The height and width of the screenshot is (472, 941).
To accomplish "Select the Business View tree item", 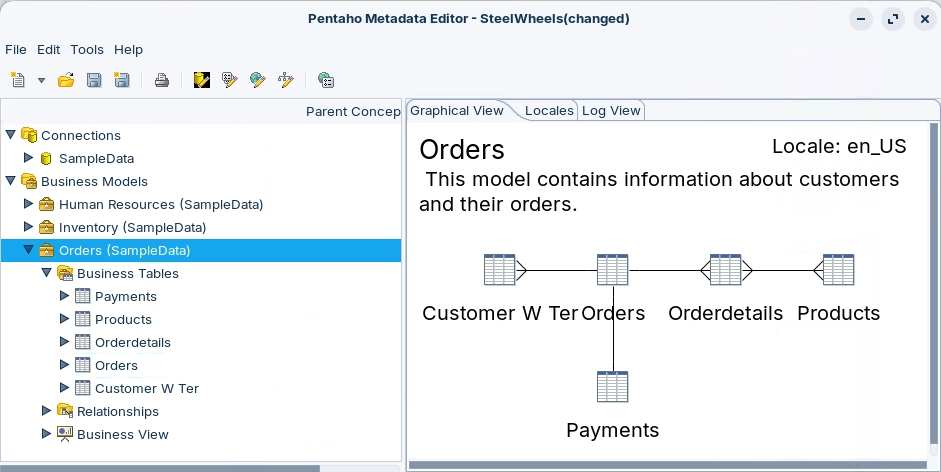I will coord(122,434).
